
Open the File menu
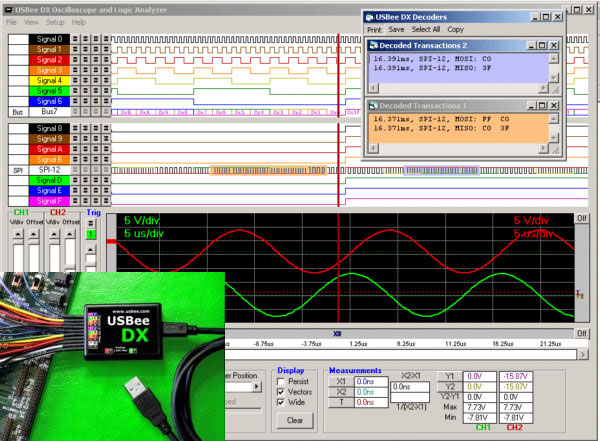(x=11, y=22)
